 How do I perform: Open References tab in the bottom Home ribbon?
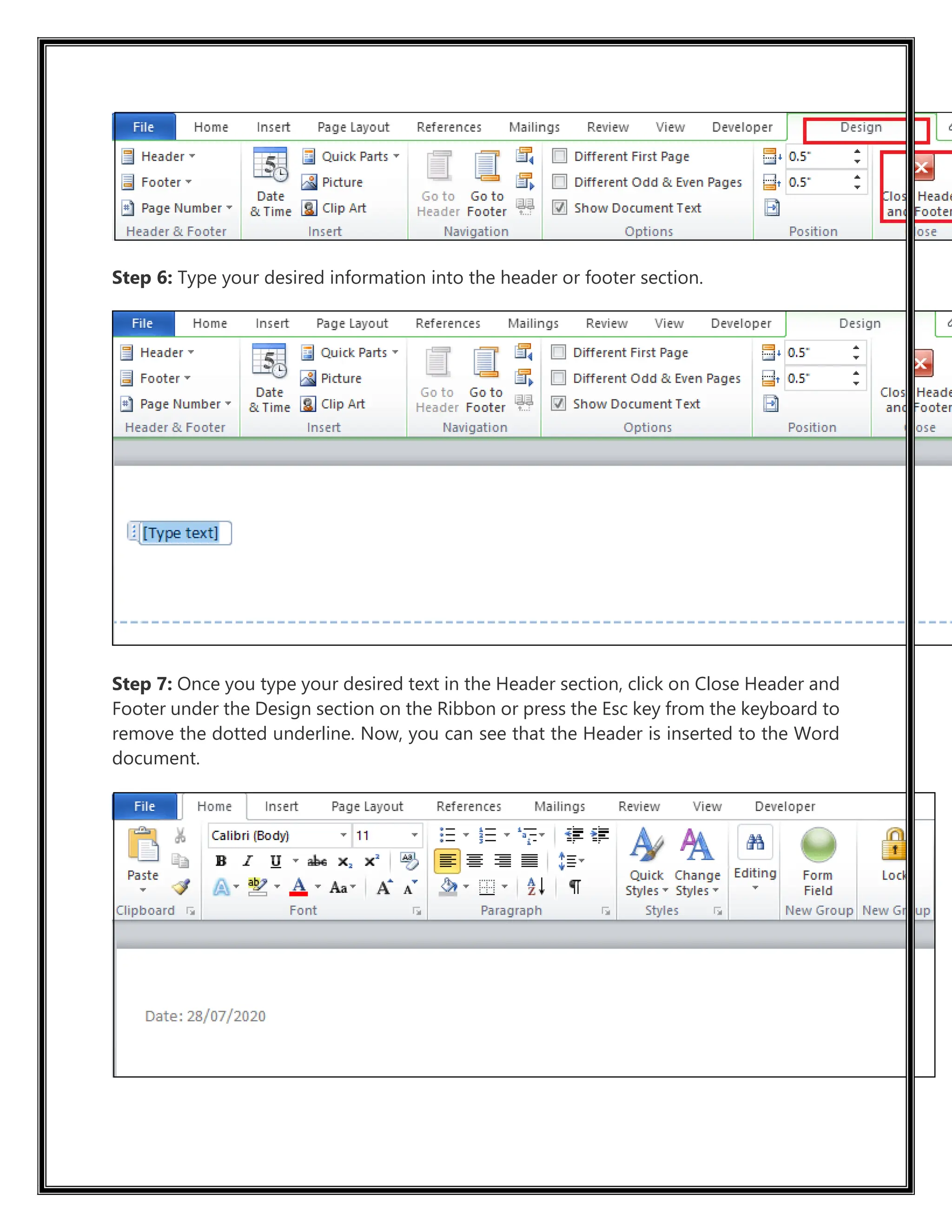point(469,807)
